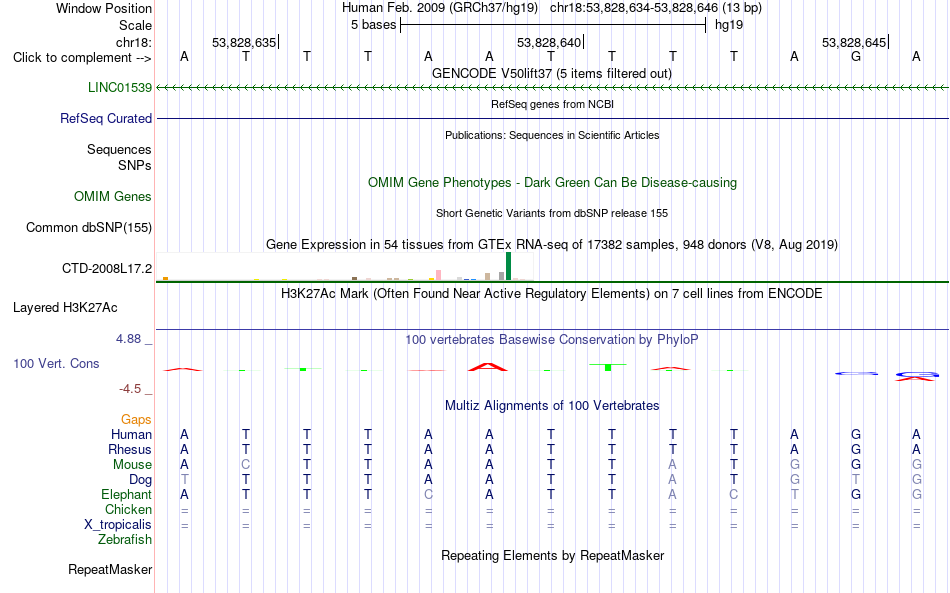The height and width of the screenshot is (593, 950).
Task: Click the Common dbSNP(155) label
Action: coord(88,227)
